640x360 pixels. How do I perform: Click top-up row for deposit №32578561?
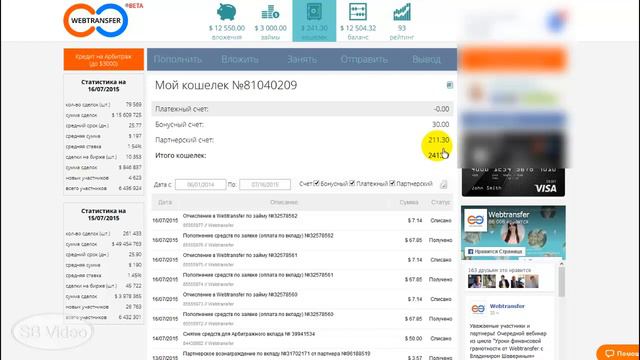coord(302,279)
